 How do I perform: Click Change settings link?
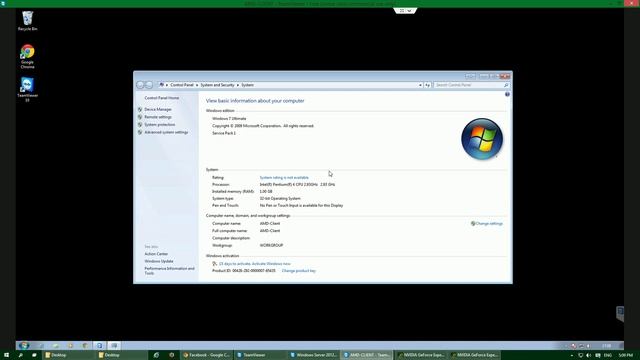pyautogui.click(x=489, y=224)
